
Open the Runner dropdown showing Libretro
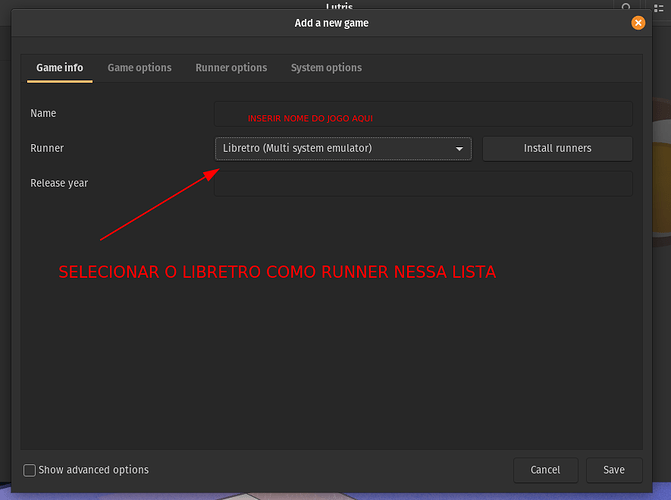click(343, 149)
